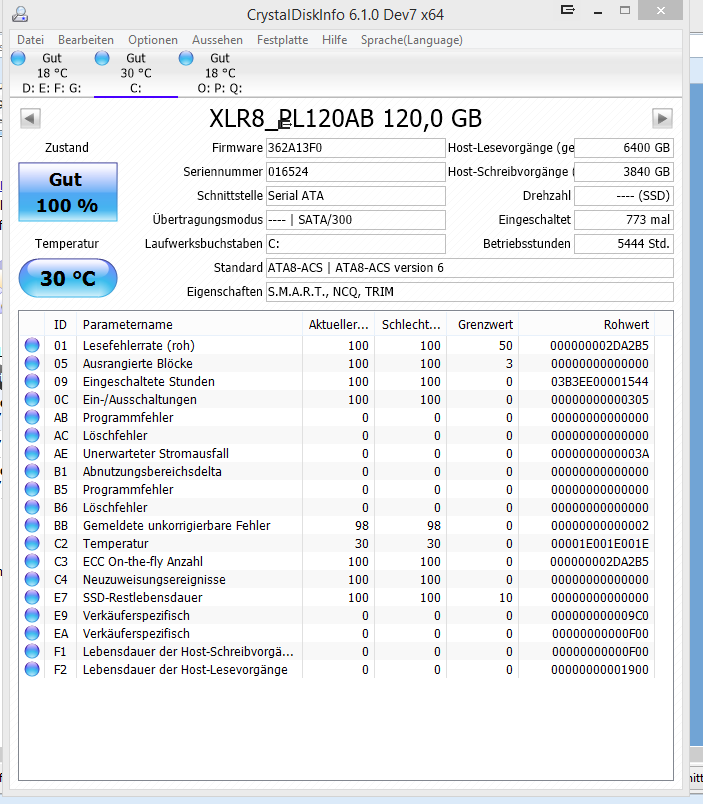Image resolution: width=703 pixels, height=804 pixels.
Task: Select the D: E: F: G: disk tab
Action: coord(52,73)
